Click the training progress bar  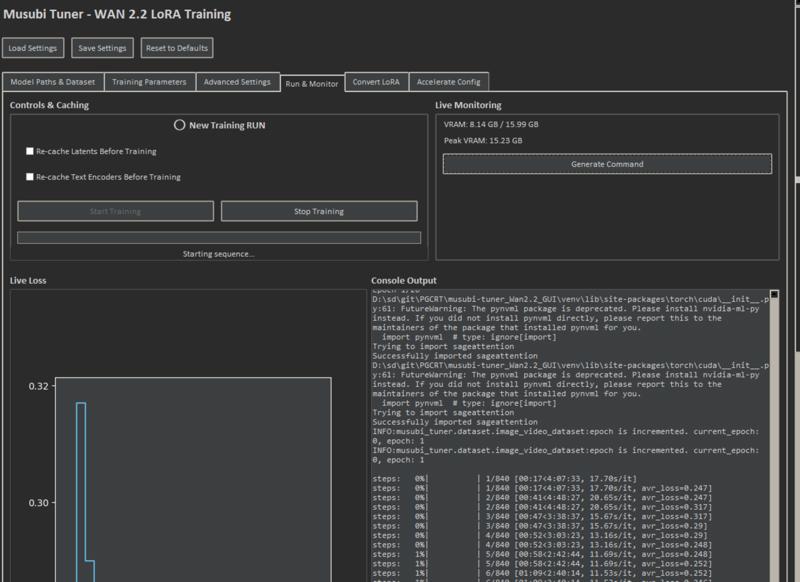point(219,237)
